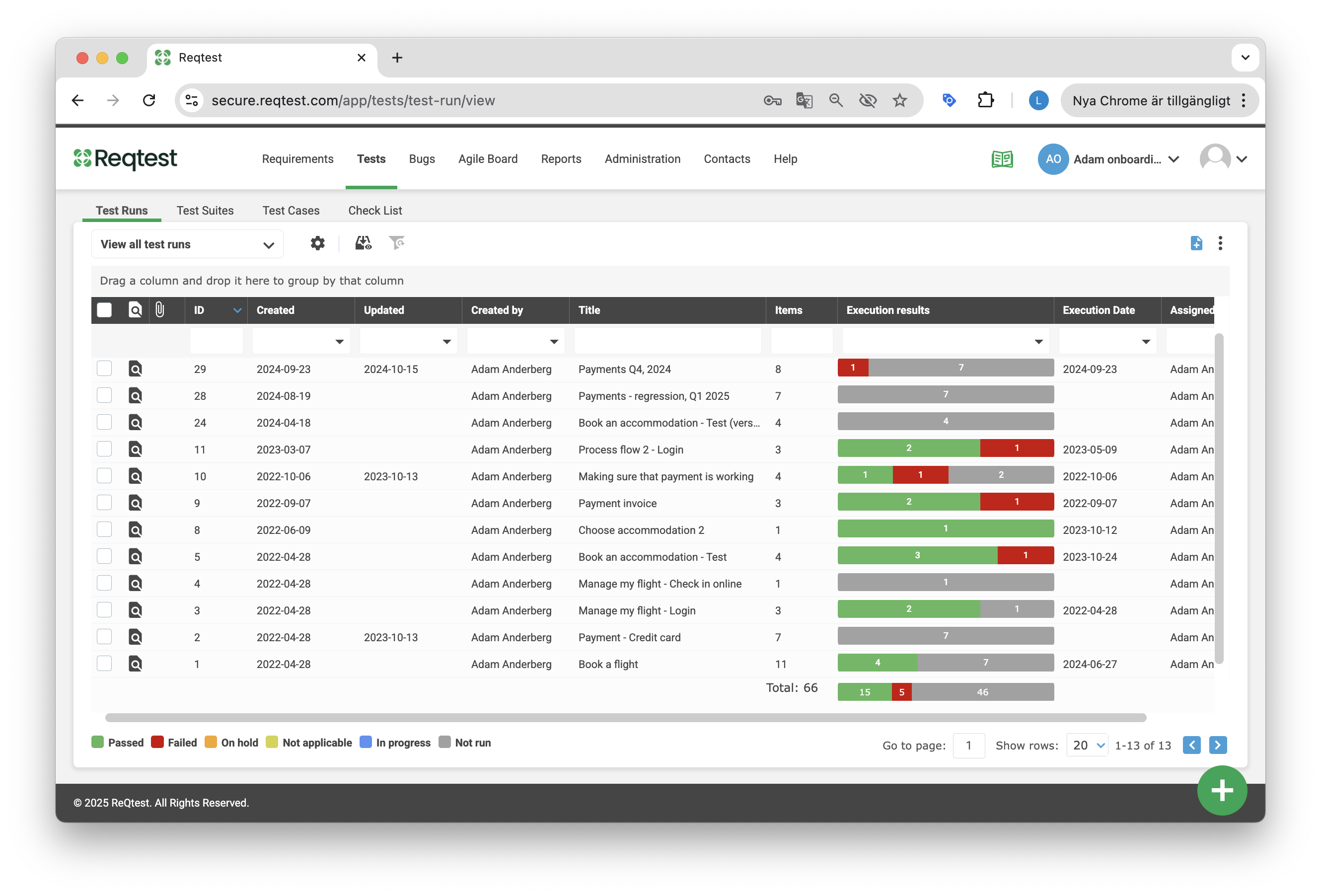
Task: Click the user profile avatar icon
Action: [x=1215, y=159]
